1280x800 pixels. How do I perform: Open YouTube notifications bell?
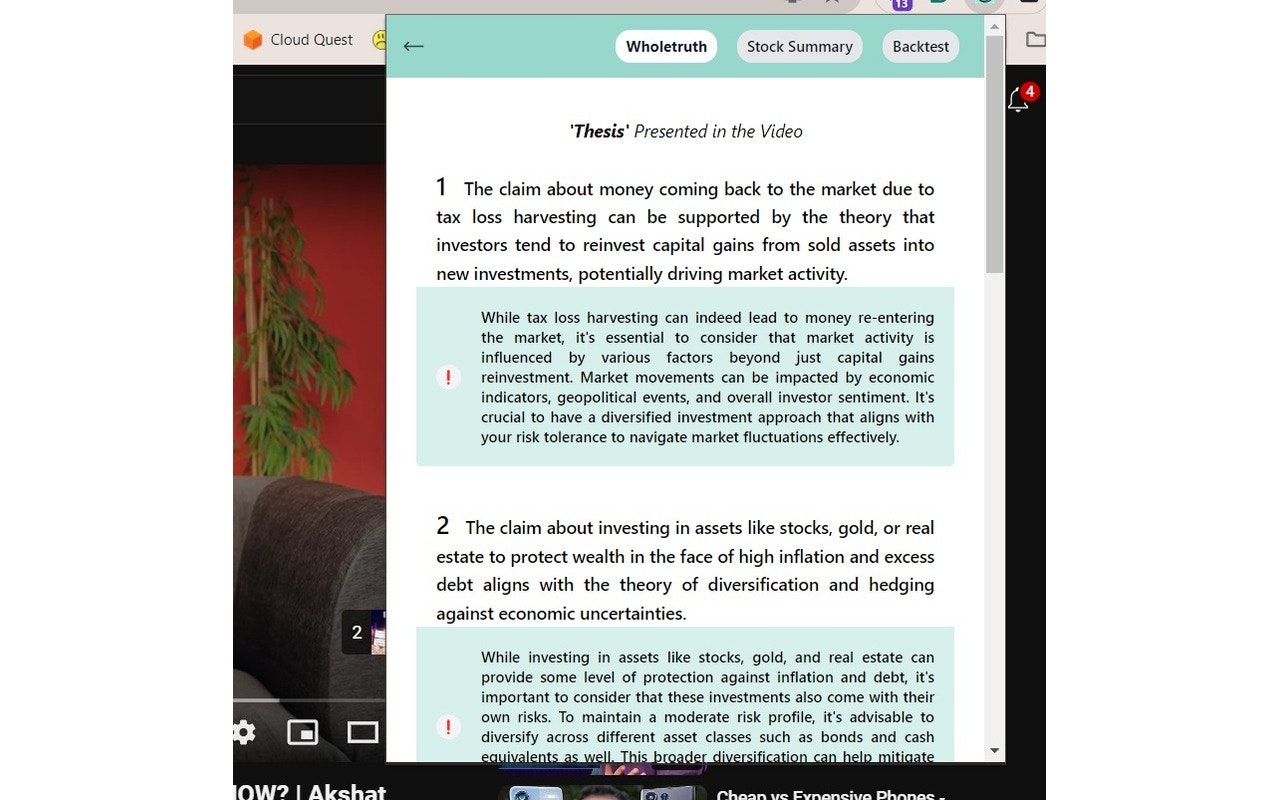coord(1018,99)
